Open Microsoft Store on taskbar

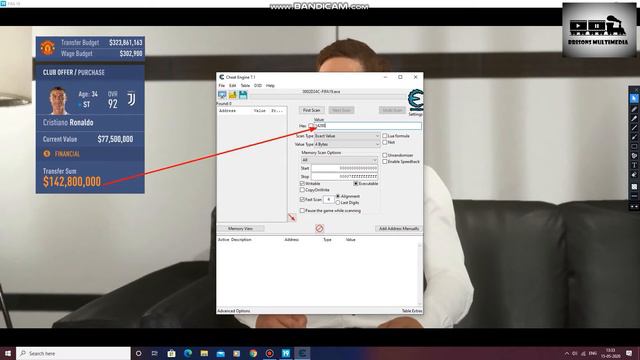pyautogui.click(x=171, y=353)
